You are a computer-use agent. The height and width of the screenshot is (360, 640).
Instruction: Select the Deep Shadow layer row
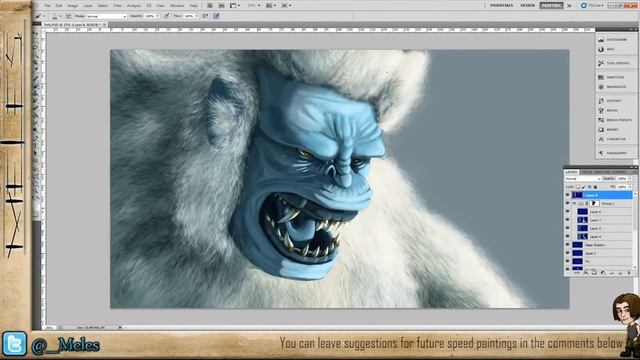602,244
